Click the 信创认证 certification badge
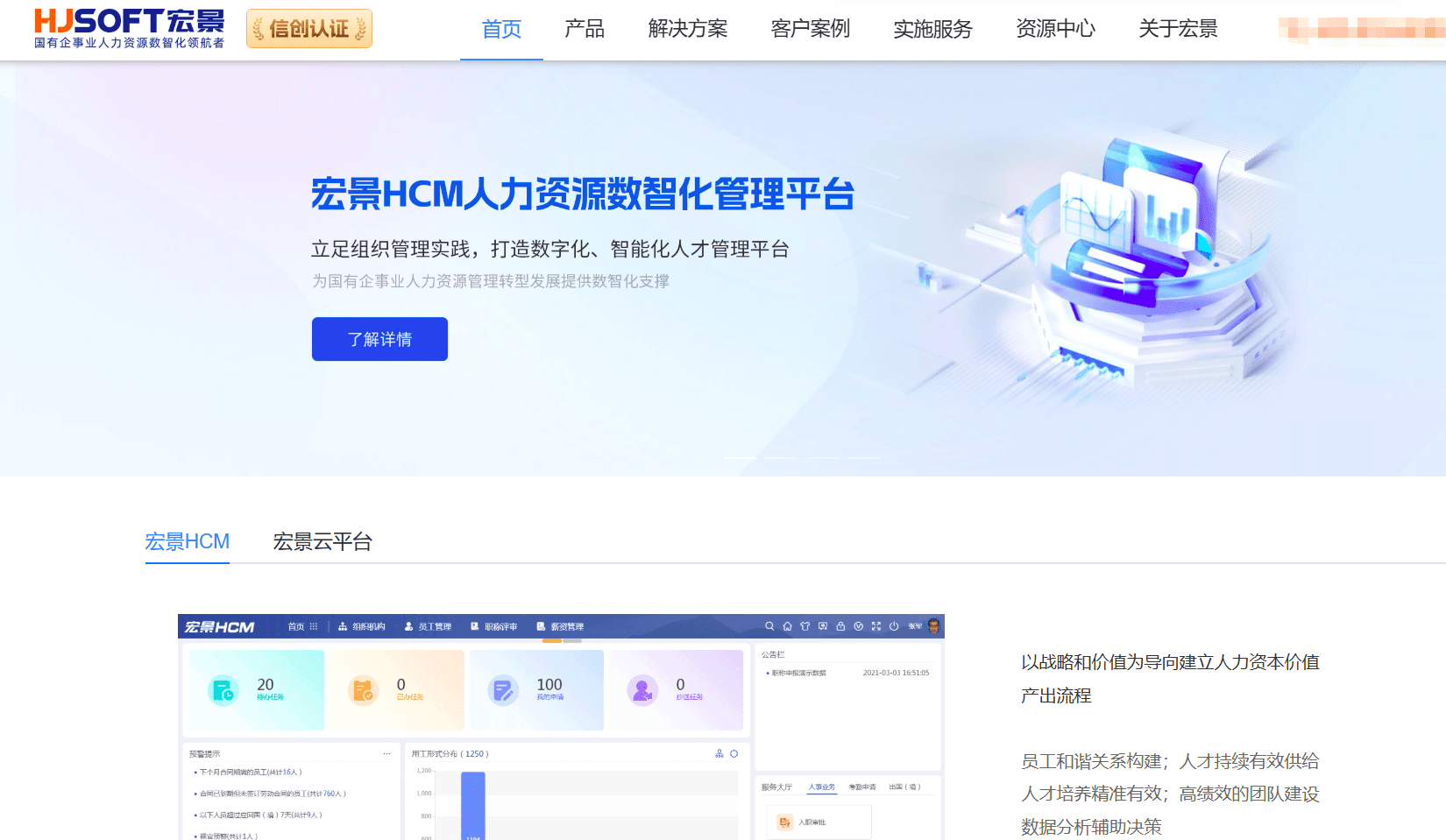This screenshot has width=1446, height=840. click(x=309, y=29)
